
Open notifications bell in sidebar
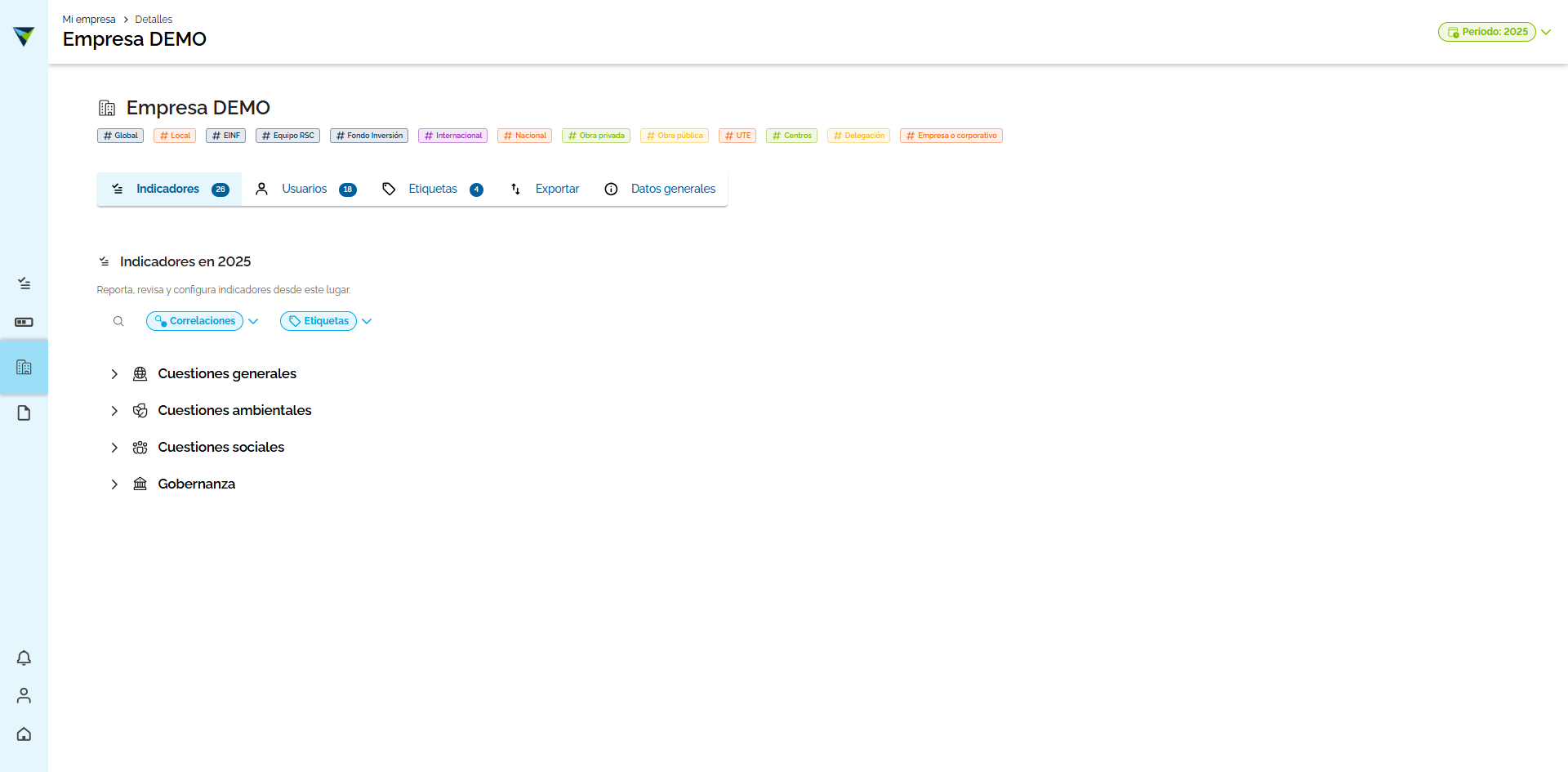[24, 658]
